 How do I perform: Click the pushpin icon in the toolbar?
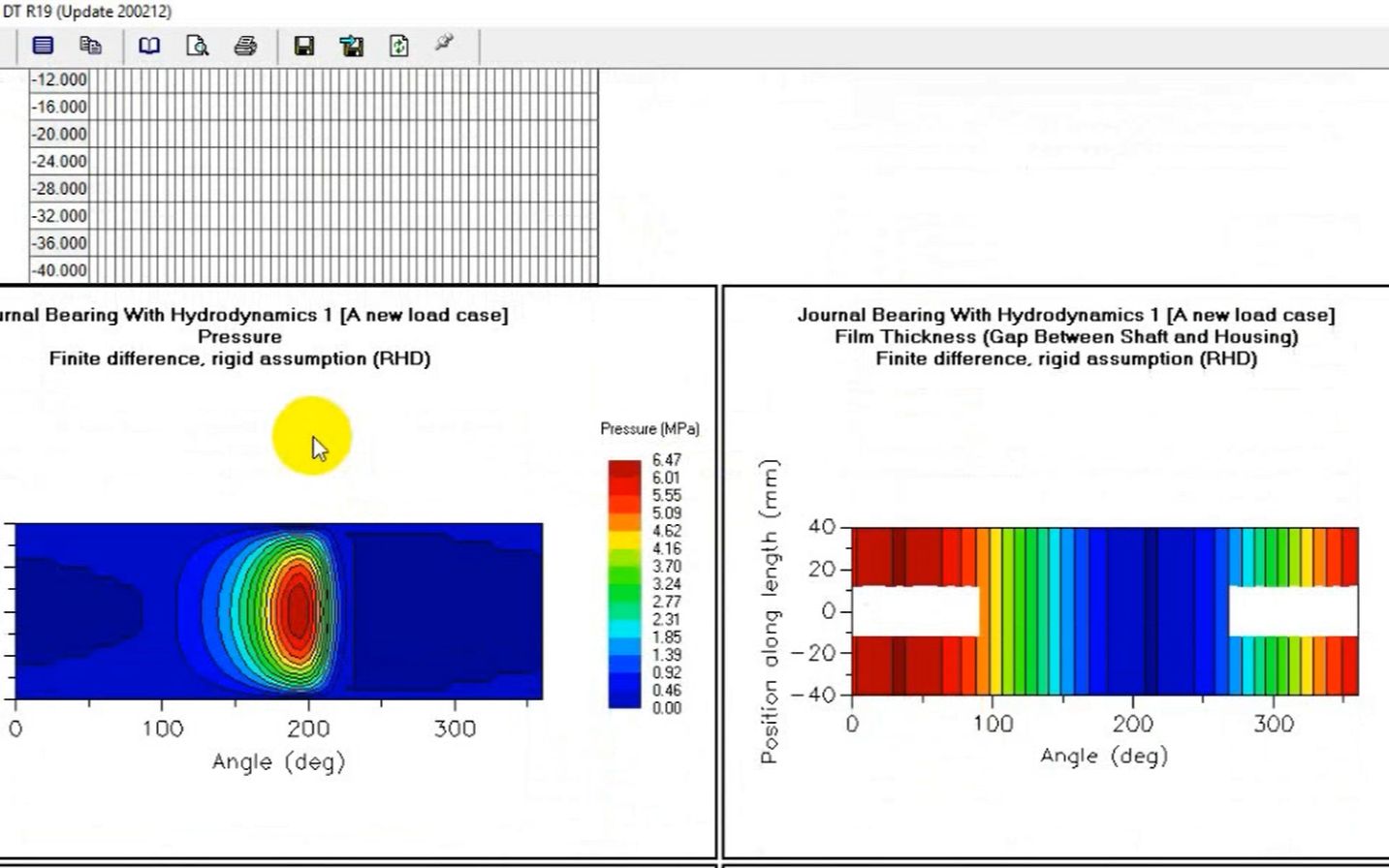444,44
